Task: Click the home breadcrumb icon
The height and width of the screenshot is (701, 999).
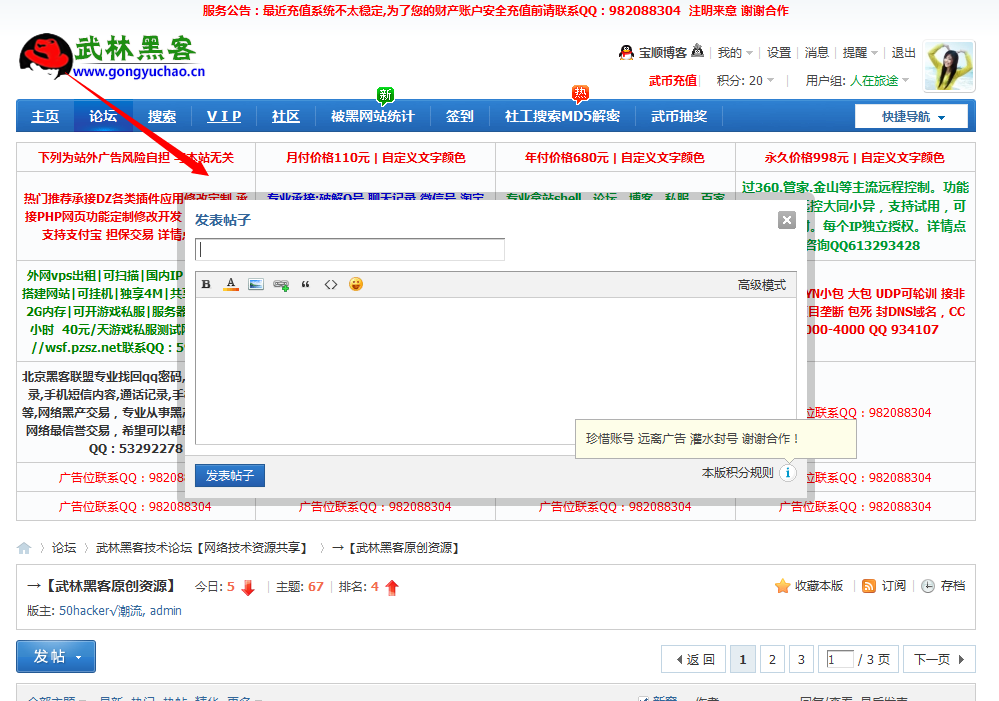Action: pos(23,548)
